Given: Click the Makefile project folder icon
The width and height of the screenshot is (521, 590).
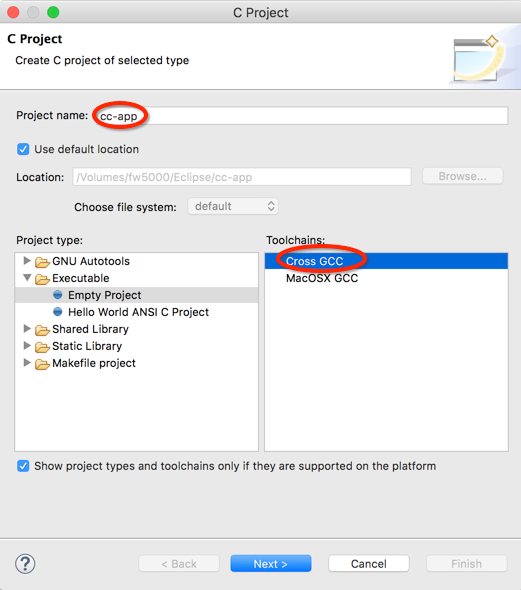Looking at the screenshot, I should (42, 364).
